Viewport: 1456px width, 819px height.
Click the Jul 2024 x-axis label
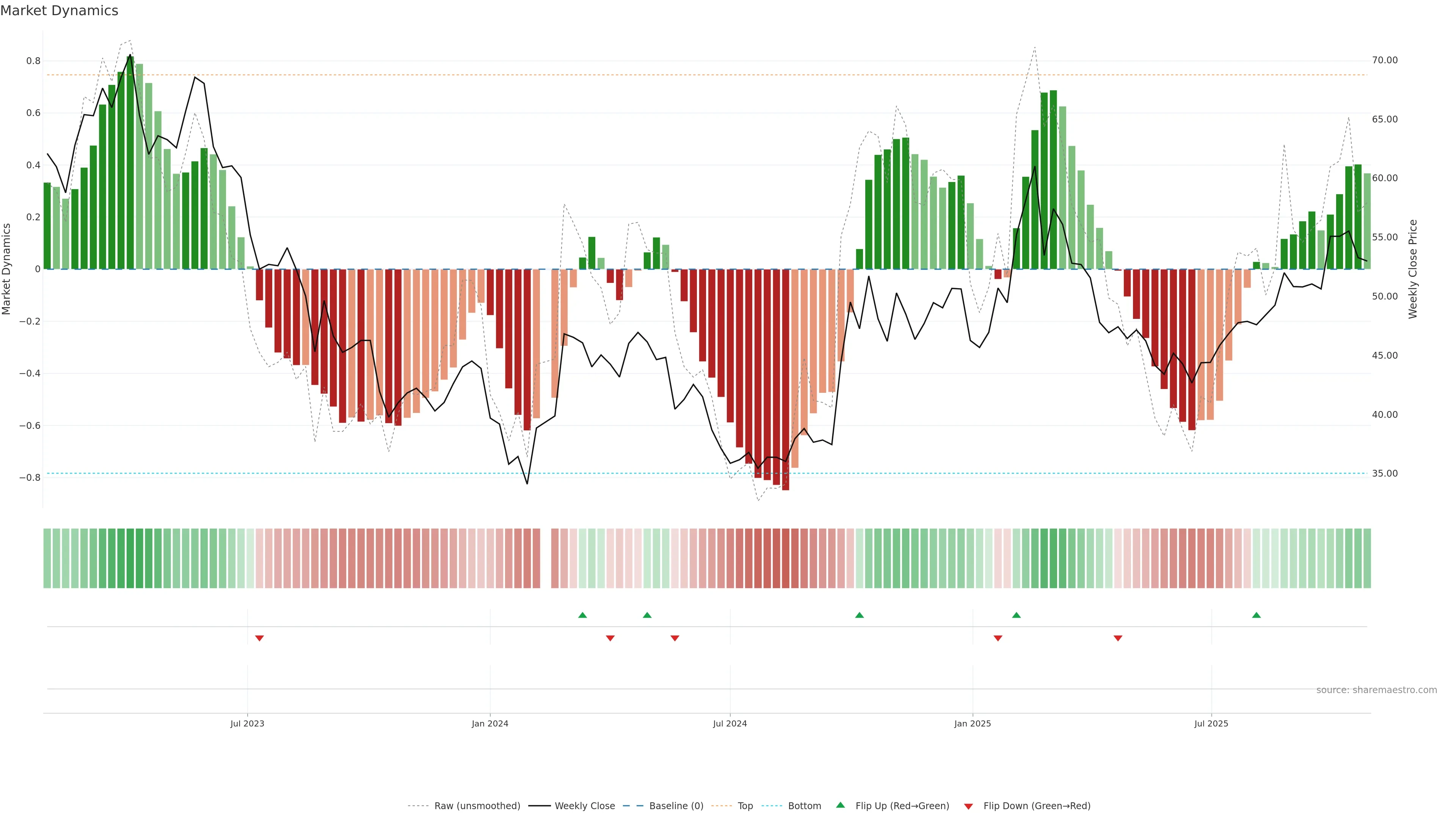pos(730,723)
